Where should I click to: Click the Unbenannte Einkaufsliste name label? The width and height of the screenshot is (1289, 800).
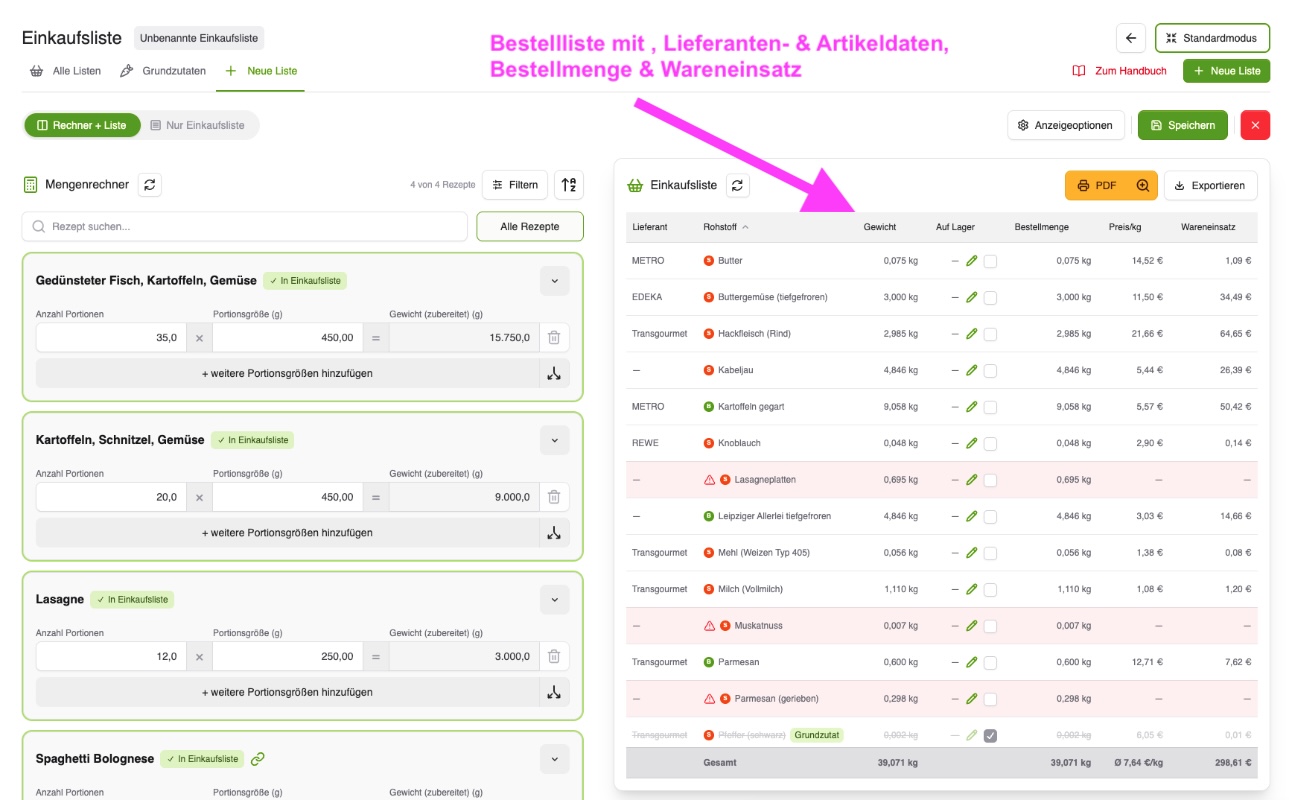[199, 38]
